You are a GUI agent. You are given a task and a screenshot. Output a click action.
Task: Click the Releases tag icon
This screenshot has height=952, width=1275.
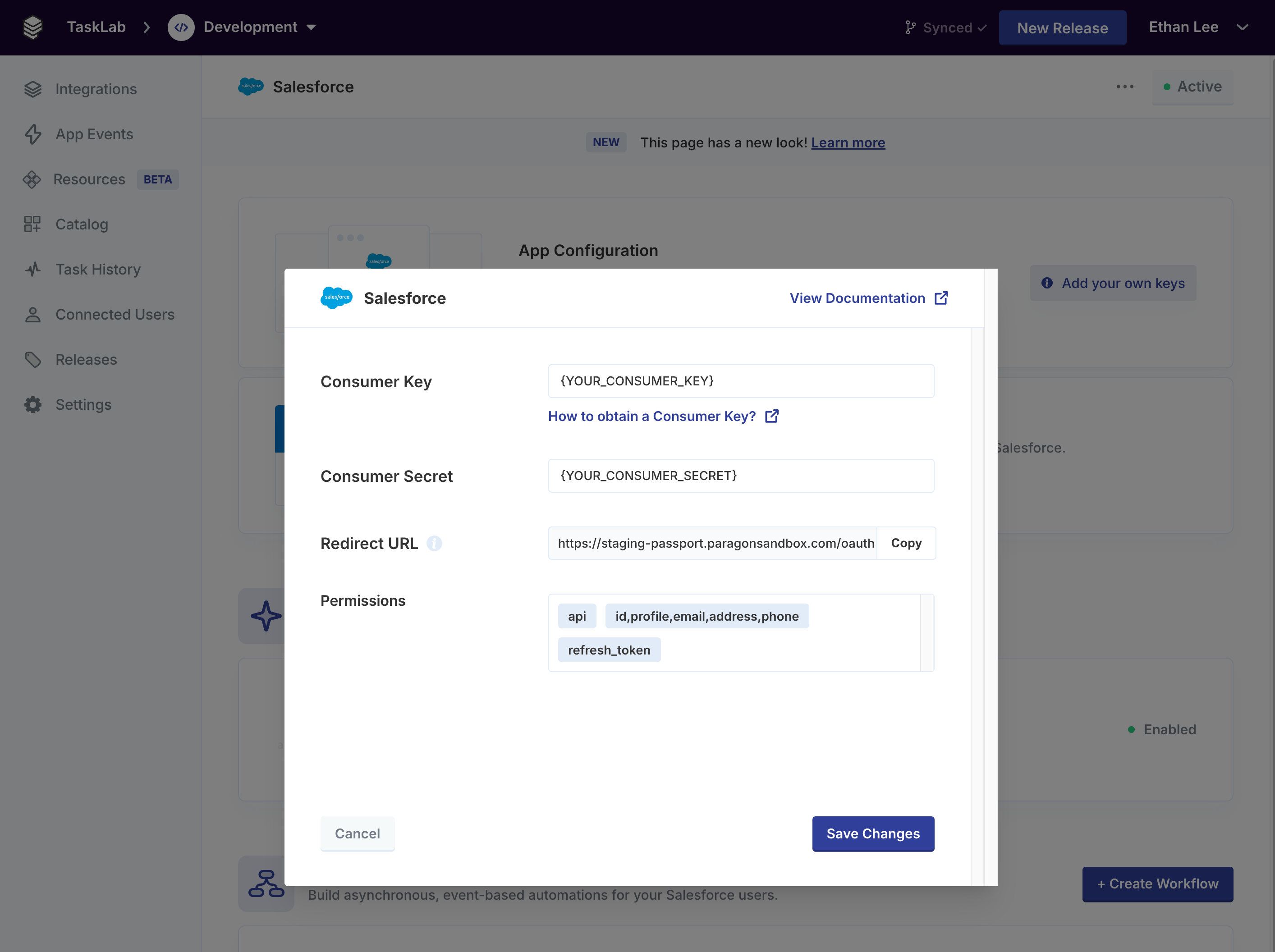click(x=33, y=360)
